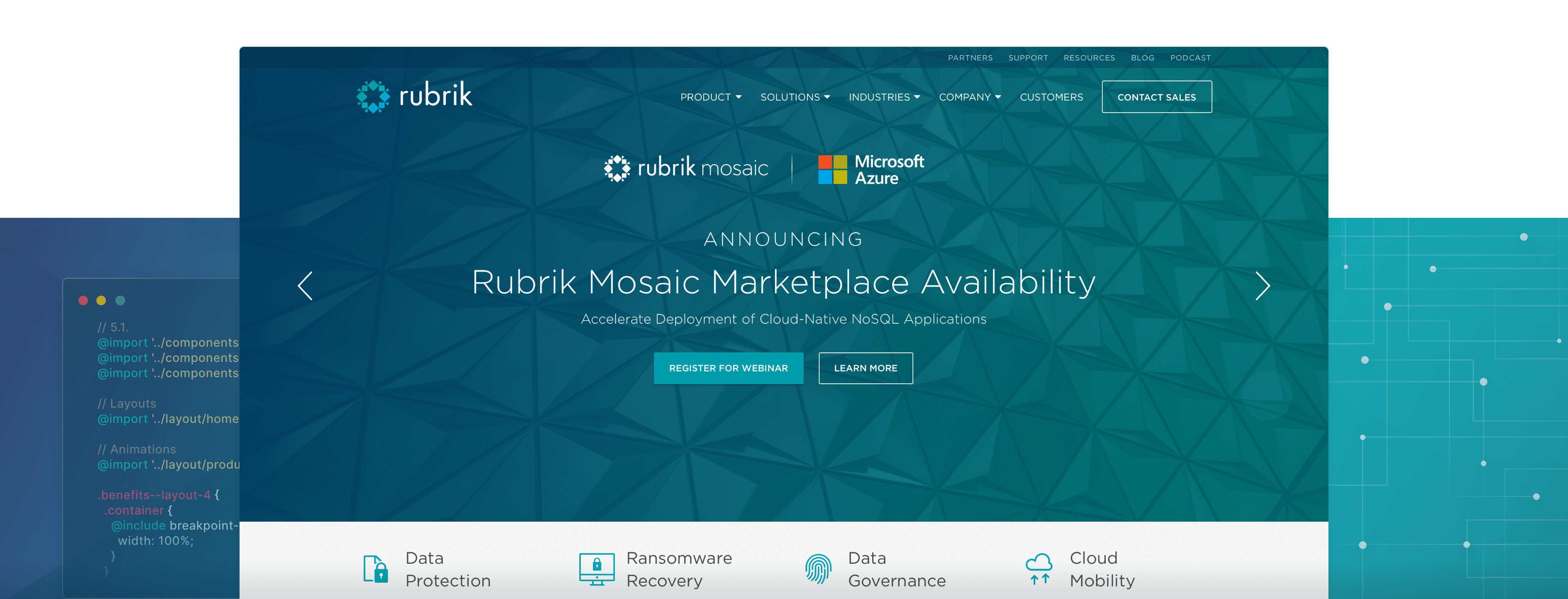Click the Learn More button
The image size is (1568, 599).
865,368
